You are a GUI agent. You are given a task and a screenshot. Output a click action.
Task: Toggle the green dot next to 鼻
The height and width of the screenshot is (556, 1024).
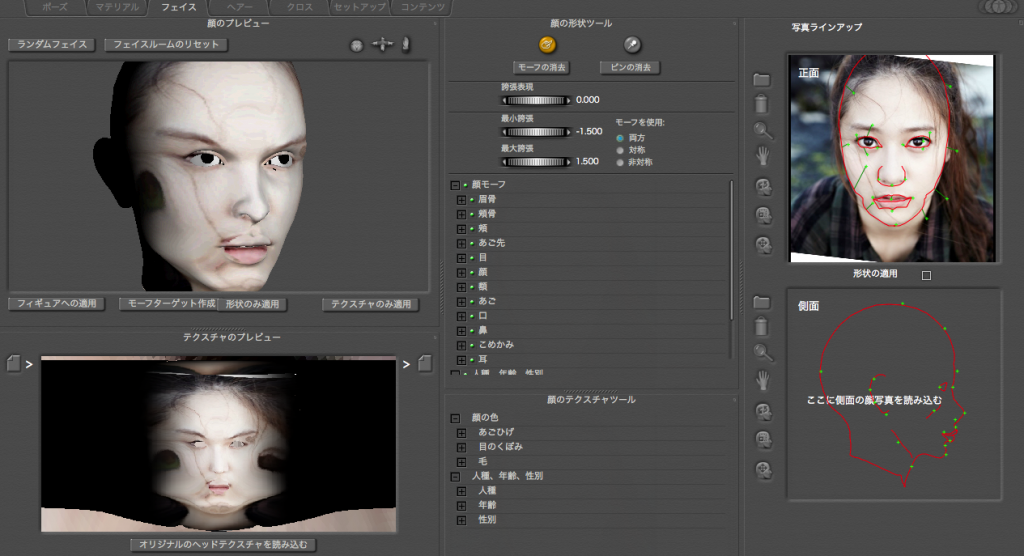(472, 331)
